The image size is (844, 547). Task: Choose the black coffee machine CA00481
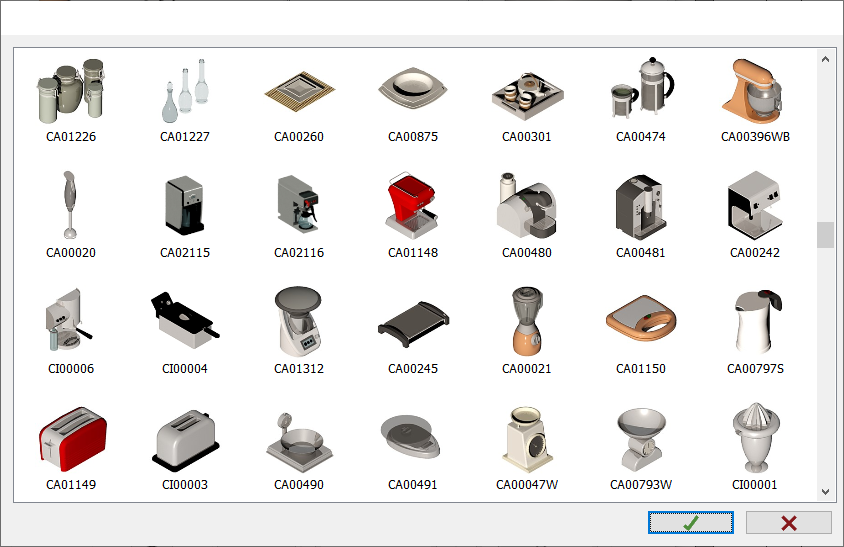tap(641, 207)
